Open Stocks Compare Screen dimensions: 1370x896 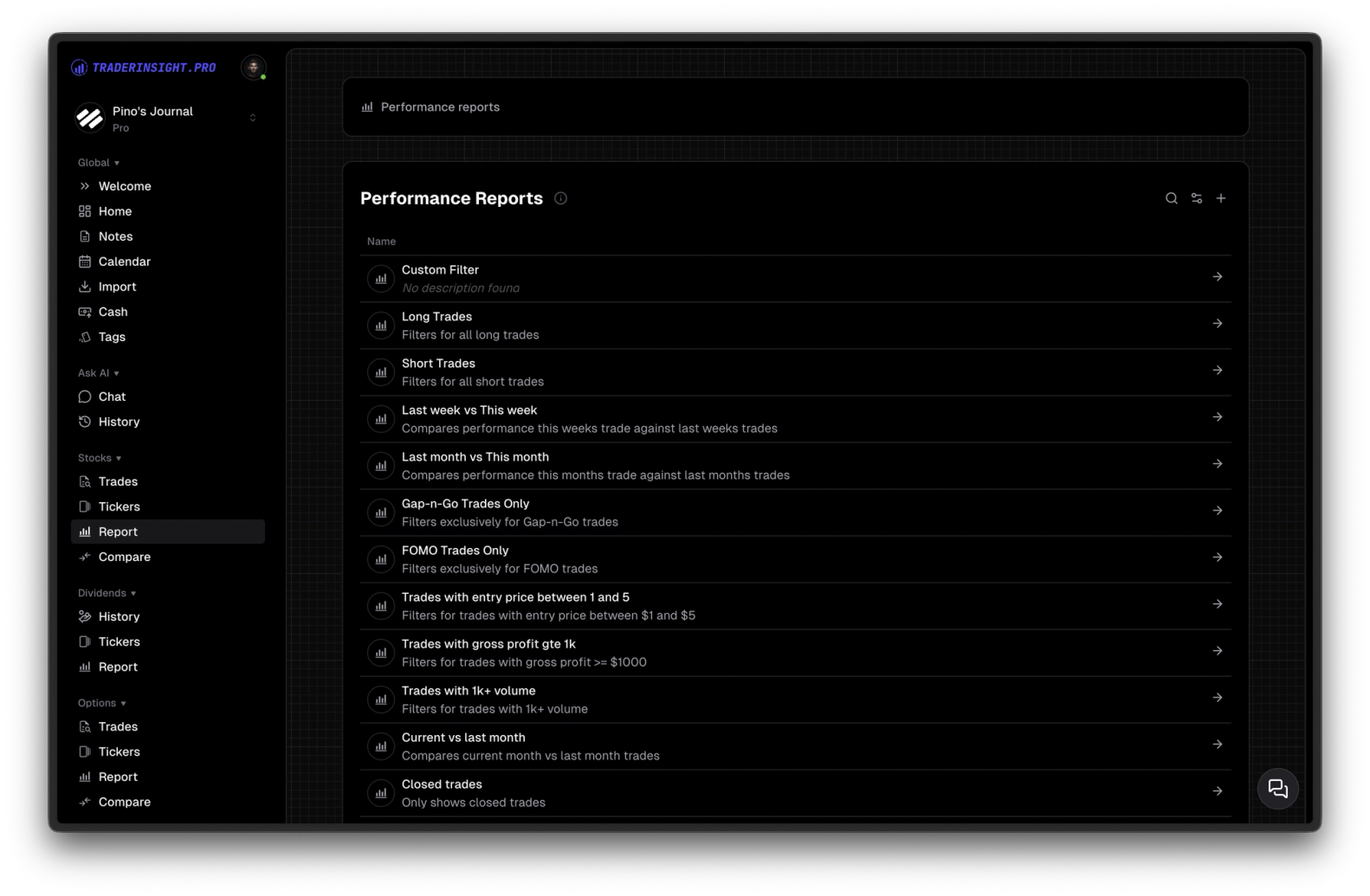pos(168,557)
